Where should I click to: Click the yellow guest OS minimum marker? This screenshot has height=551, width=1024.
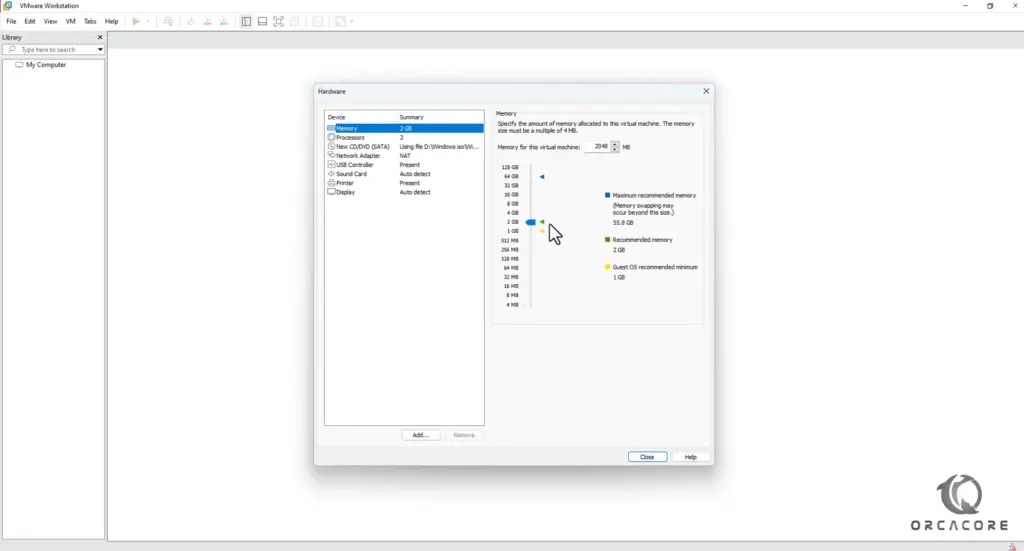(x=542, y=231)
